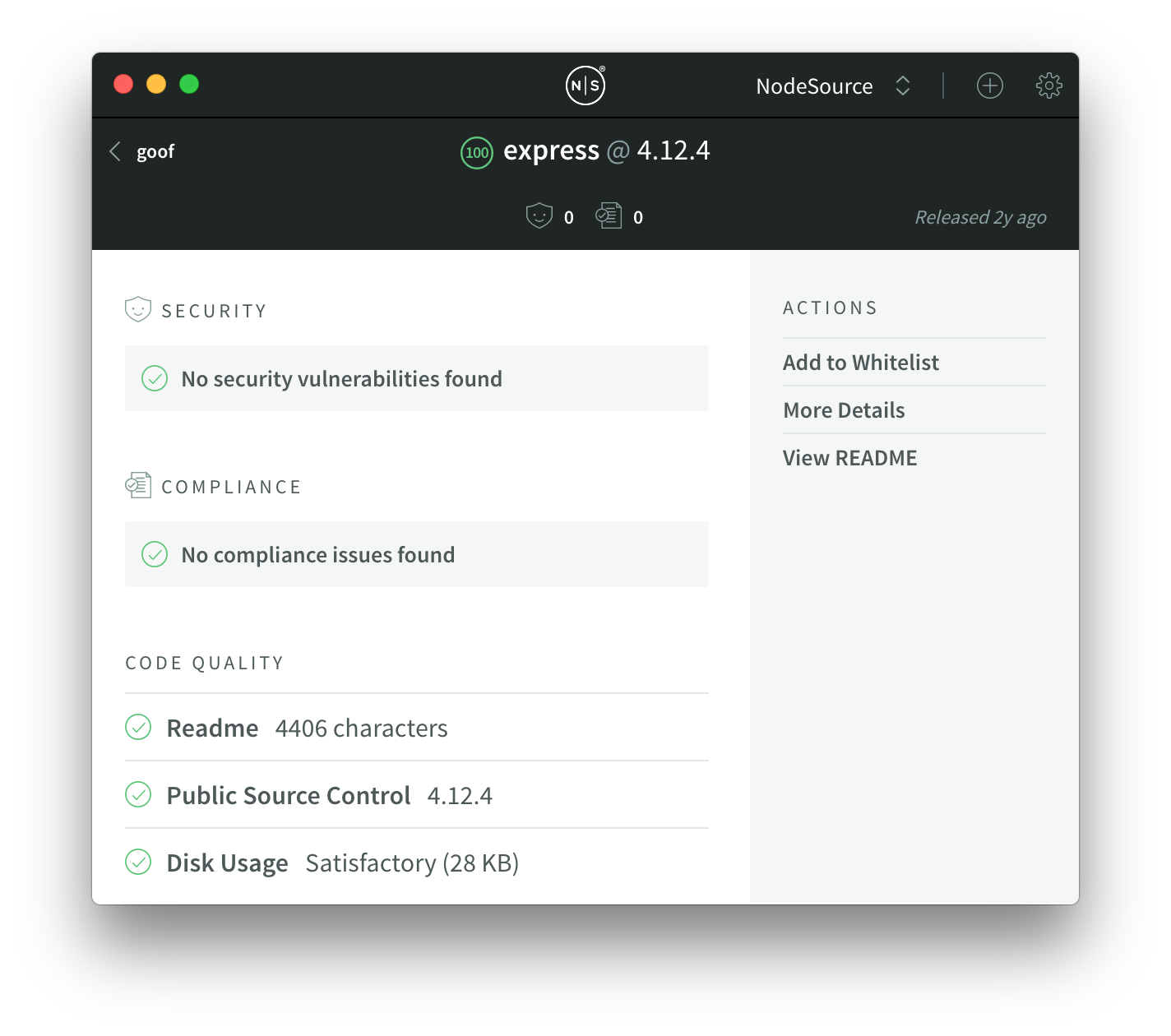
Task: Click the checkmark beside No compliance issues
Action: [x=155, y=554]
